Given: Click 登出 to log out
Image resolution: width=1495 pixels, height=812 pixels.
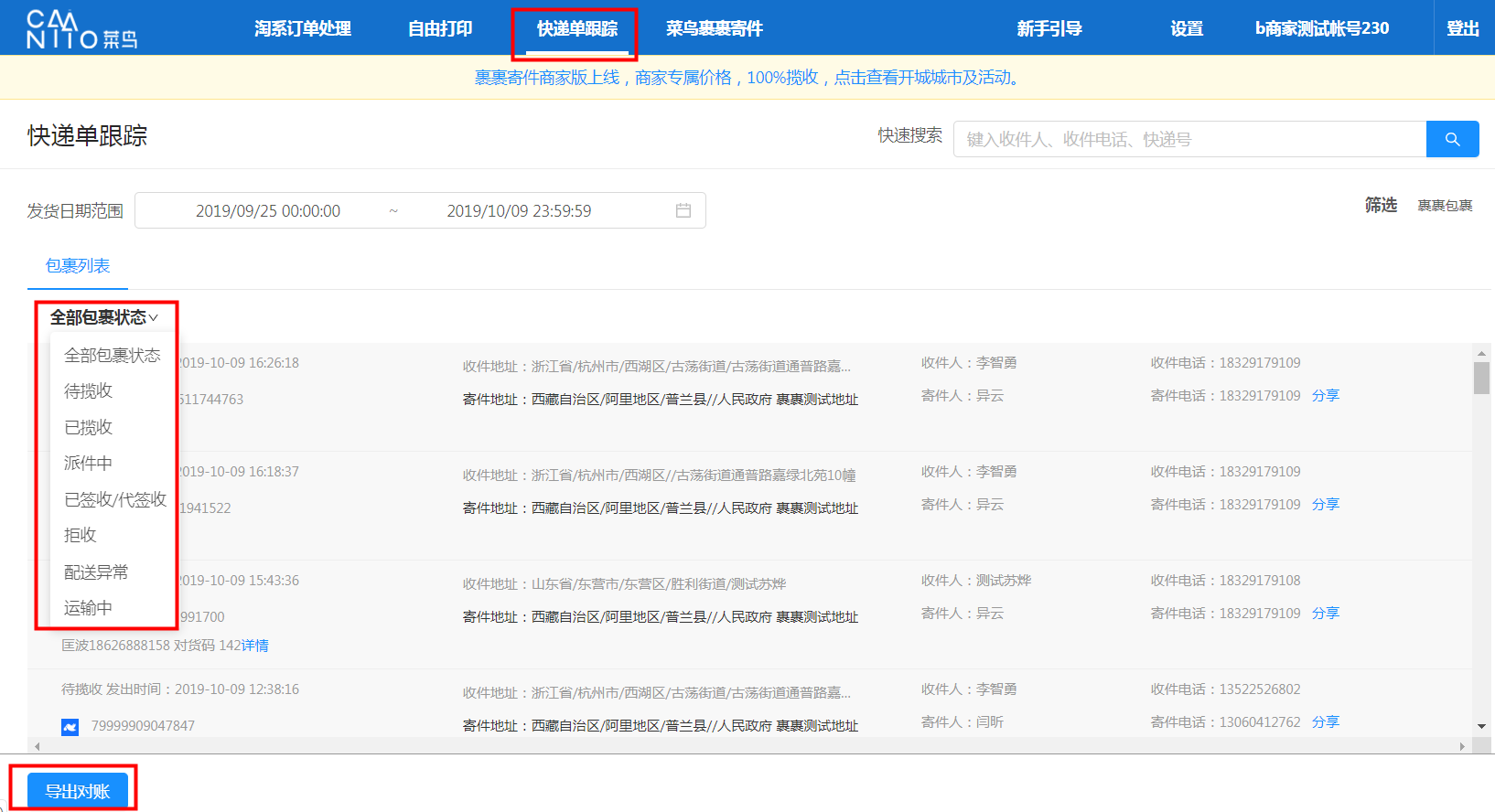Looking at the screenshot, I should coord(1462,29).
